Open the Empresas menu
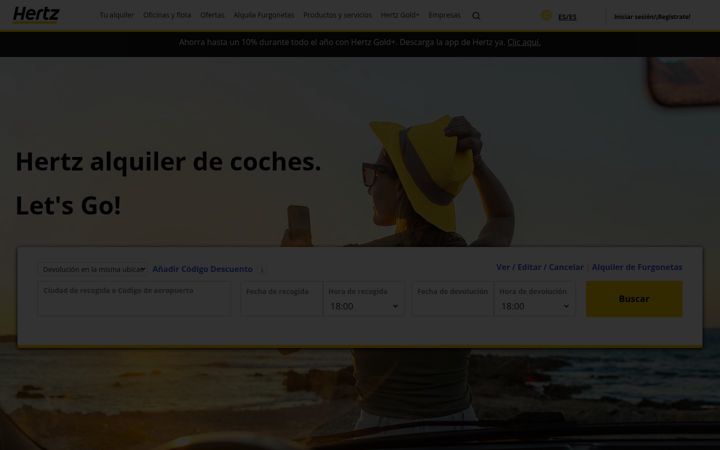 pyautogui.click(x=444, y=15)
